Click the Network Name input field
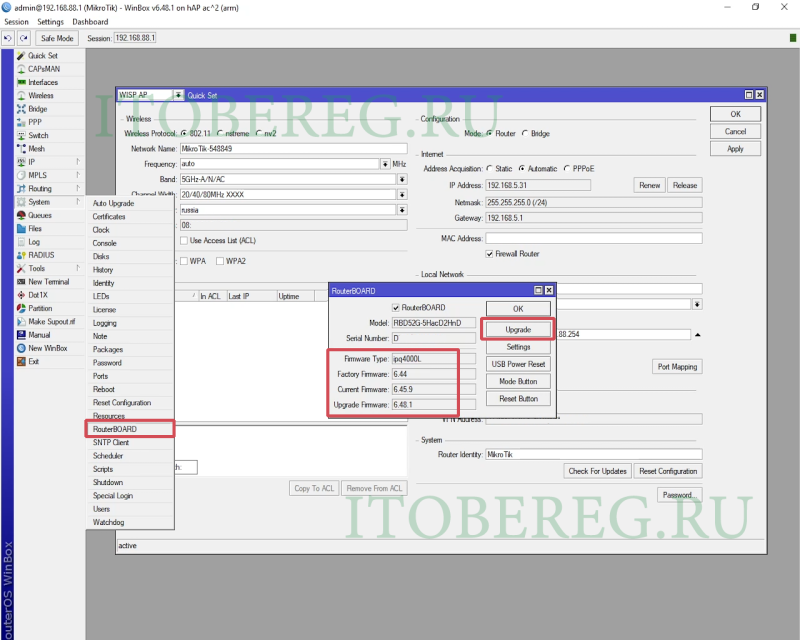The width and height of the screenshot is (800, 640). click(x=294, y=149)
